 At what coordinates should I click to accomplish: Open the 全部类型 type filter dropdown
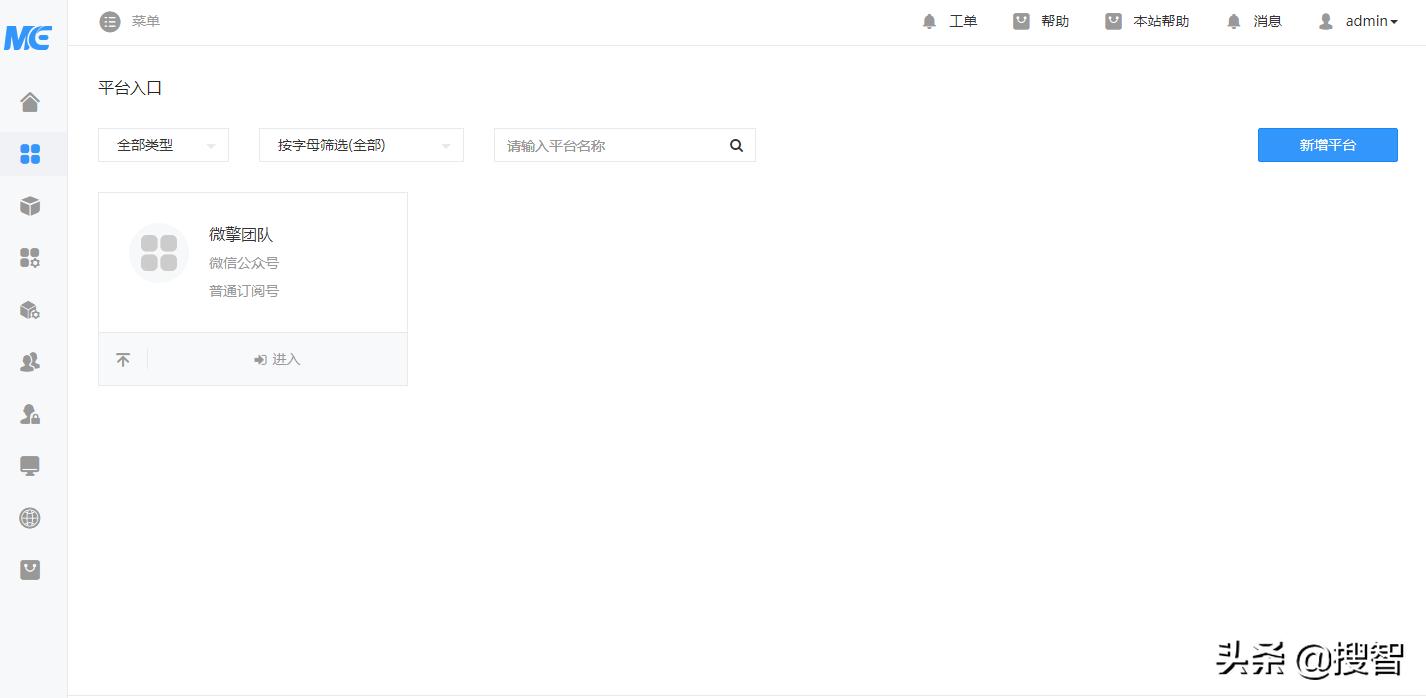pyautogui.click(x=163, y=145)
